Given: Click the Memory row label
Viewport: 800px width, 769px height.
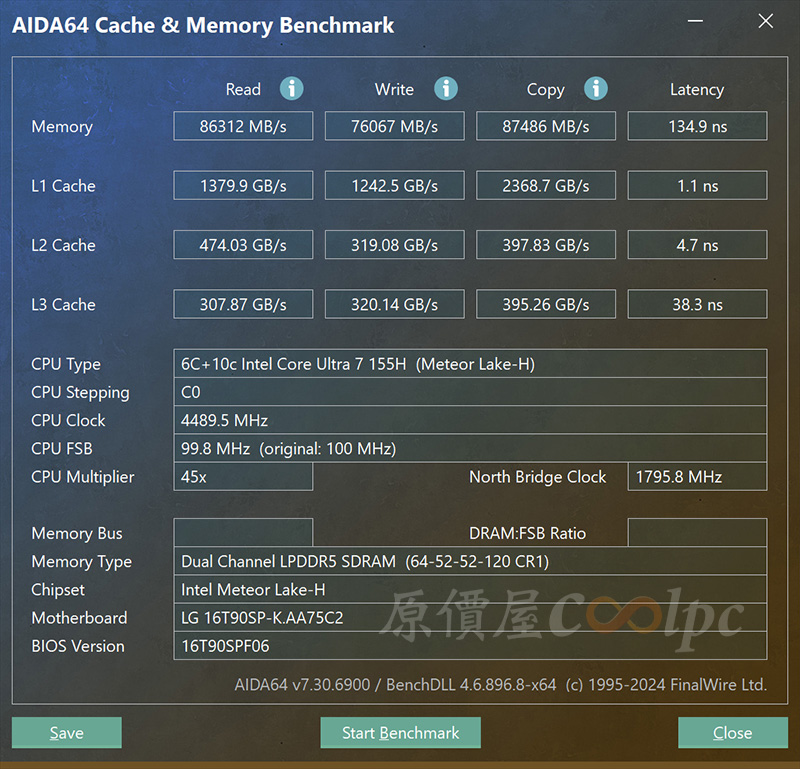Looking at the screenshot, I should [62, 127].
